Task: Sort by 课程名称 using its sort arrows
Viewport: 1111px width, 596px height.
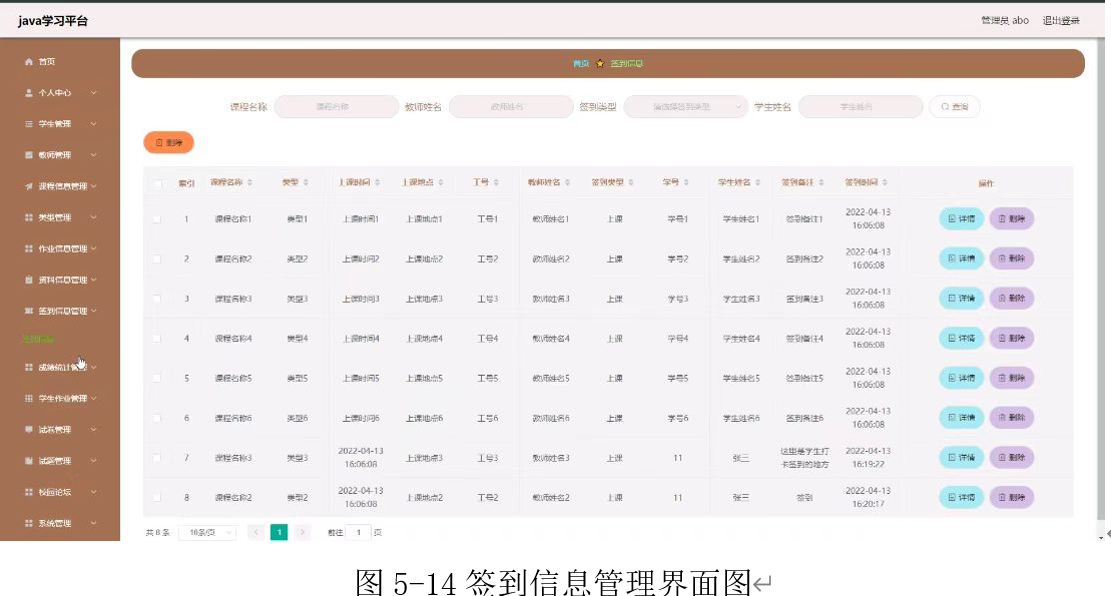Action: click(x=249, y=183)
